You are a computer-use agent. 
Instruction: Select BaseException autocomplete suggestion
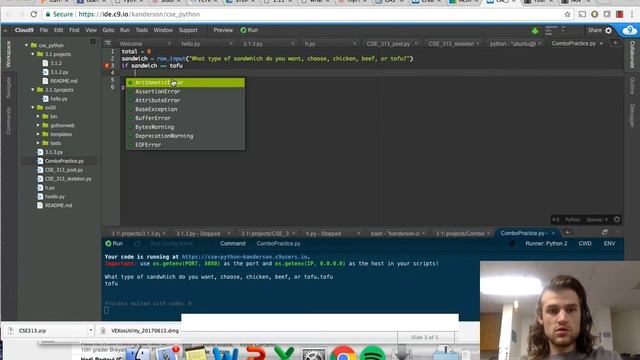[185, 109]
